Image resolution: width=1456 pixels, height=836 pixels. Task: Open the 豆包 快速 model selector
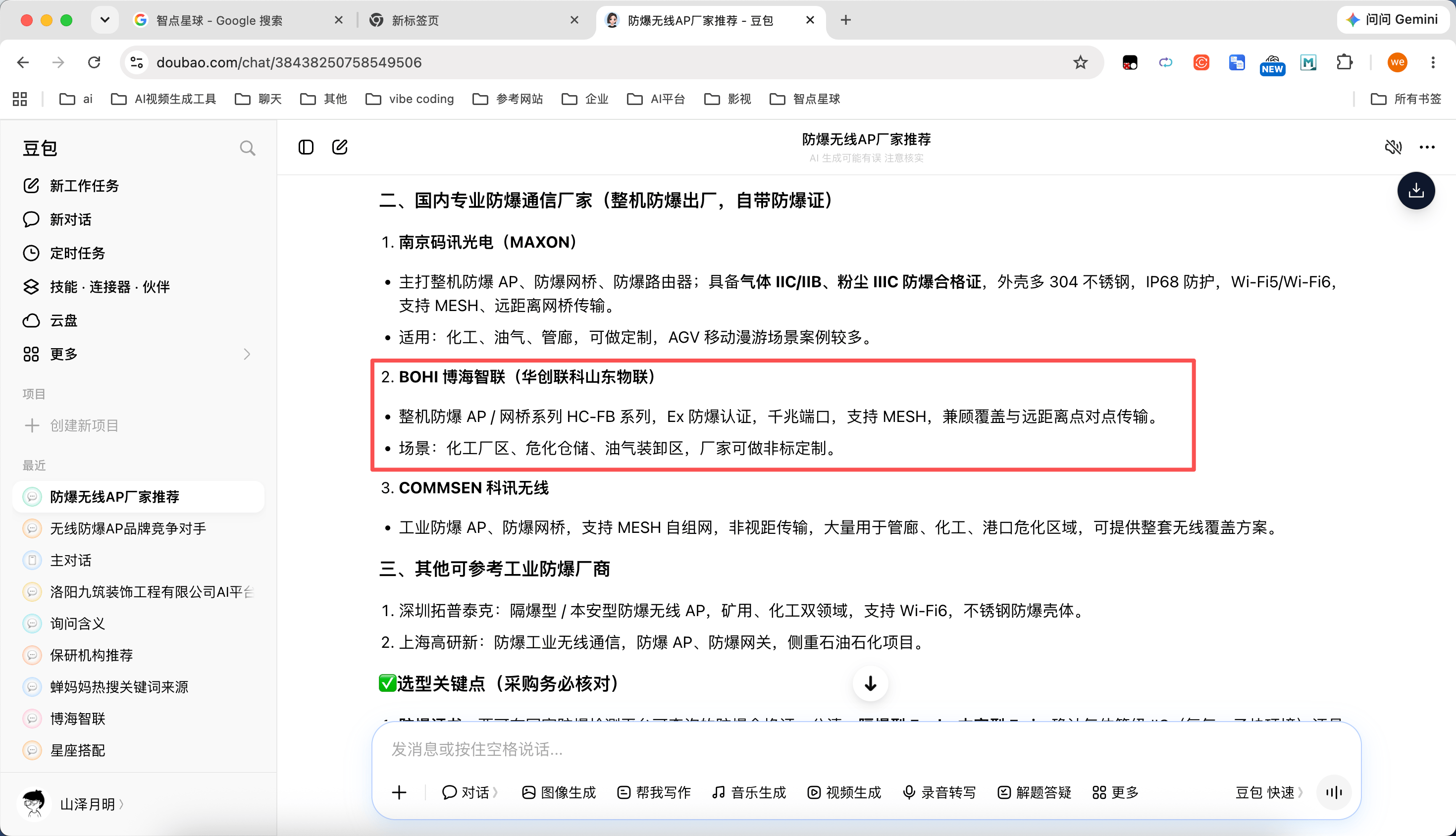[x=1269, y=792]
